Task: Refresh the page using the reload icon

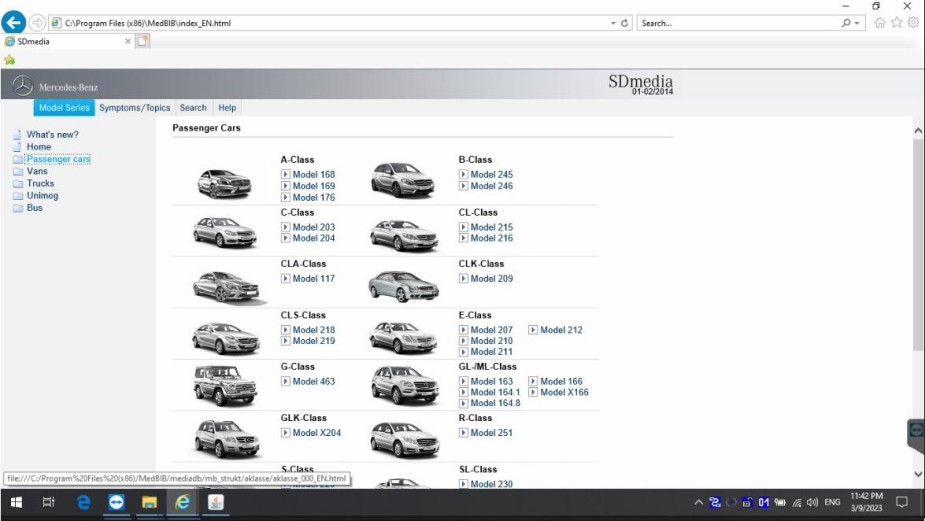Action: (624, 23)
